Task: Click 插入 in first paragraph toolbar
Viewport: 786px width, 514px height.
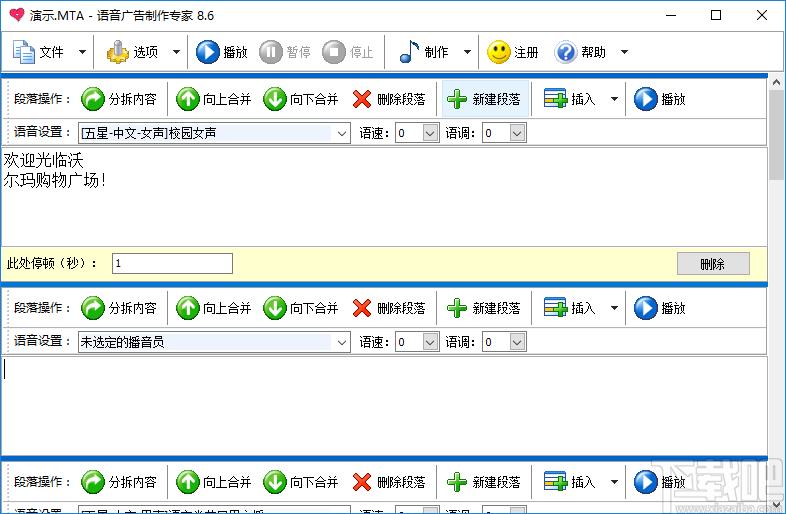Action: point(570,99)
